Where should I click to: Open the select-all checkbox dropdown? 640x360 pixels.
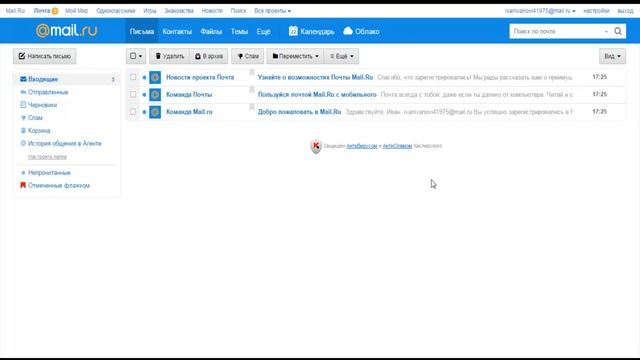[x=136, y=56]
